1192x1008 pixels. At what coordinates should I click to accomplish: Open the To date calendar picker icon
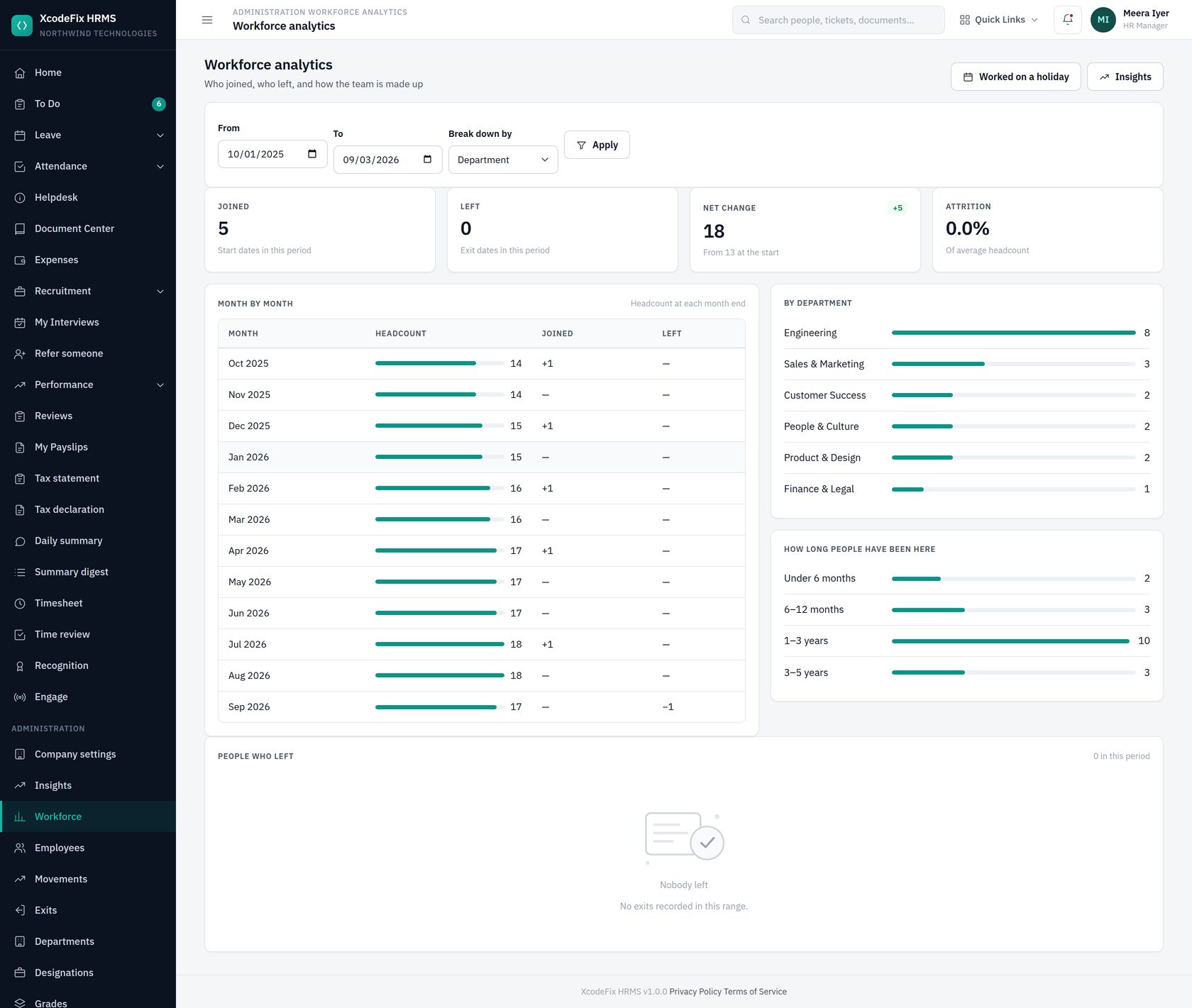pyautogui.click(x=427, y=160)
